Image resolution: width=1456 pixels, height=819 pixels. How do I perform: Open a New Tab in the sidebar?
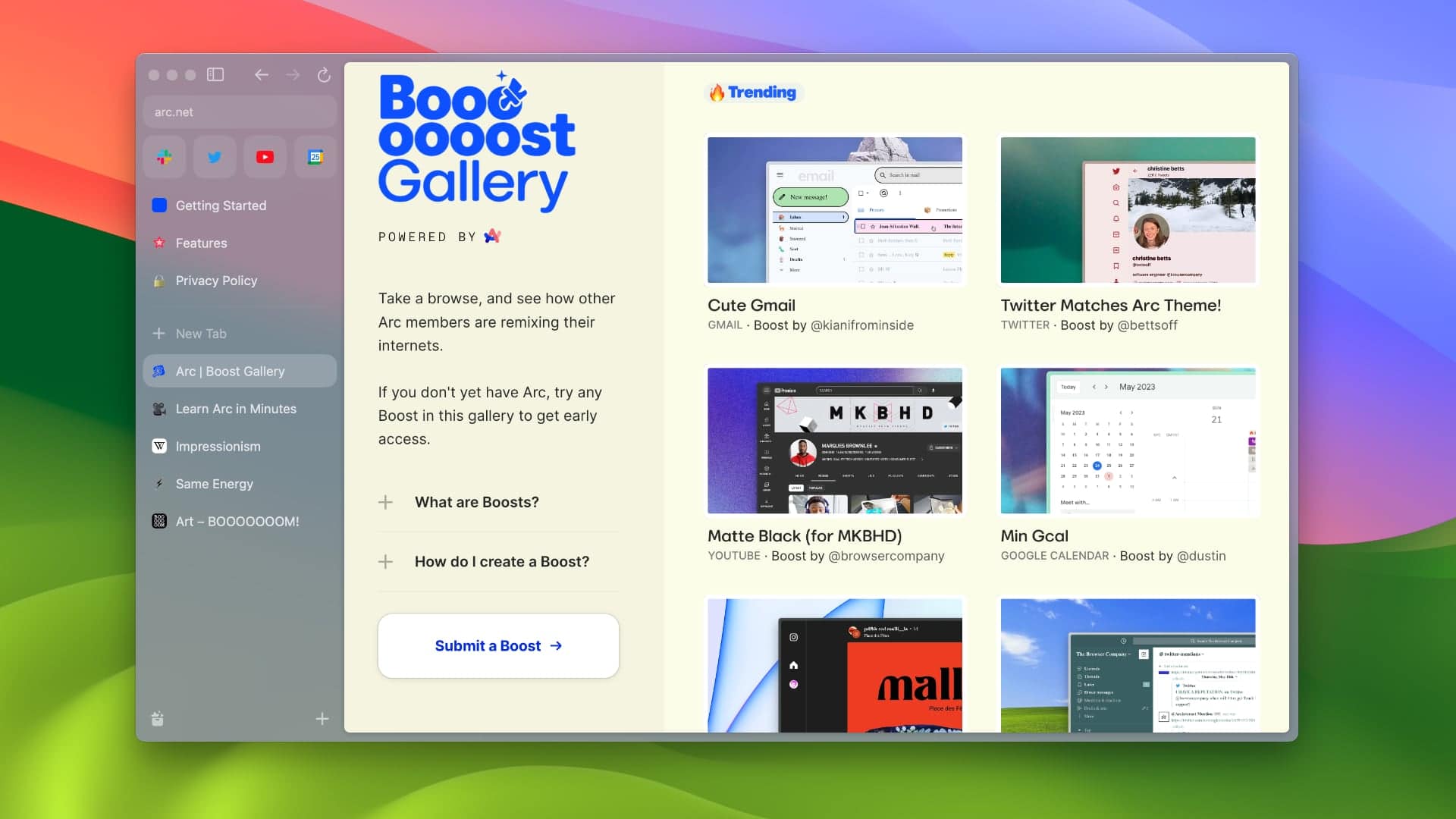pos(201,334)
